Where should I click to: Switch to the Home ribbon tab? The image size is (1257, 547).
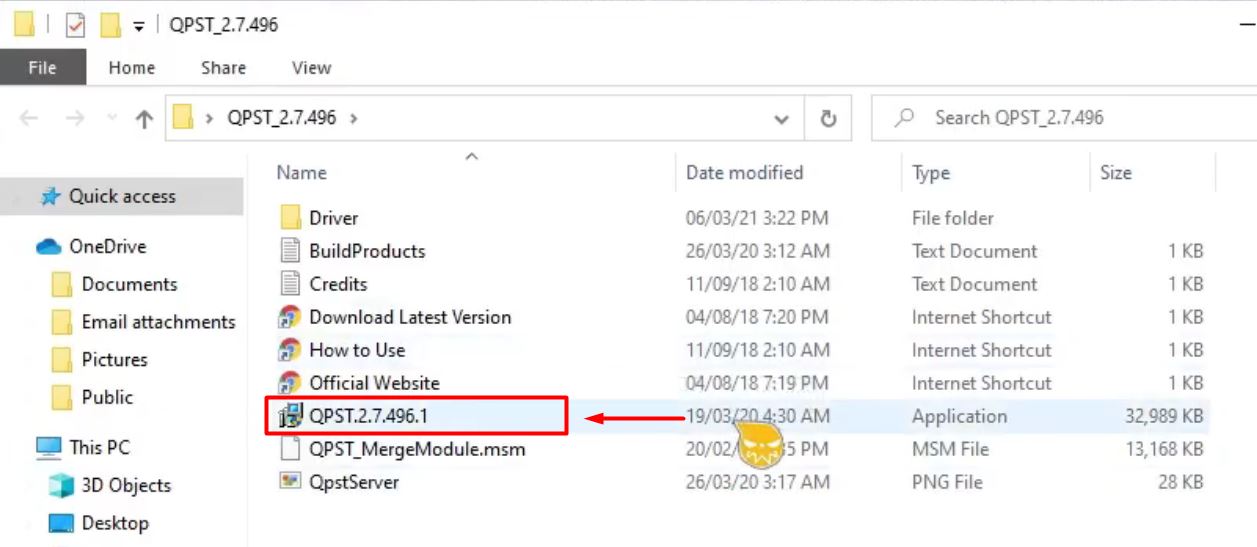[x=132, y=68]
